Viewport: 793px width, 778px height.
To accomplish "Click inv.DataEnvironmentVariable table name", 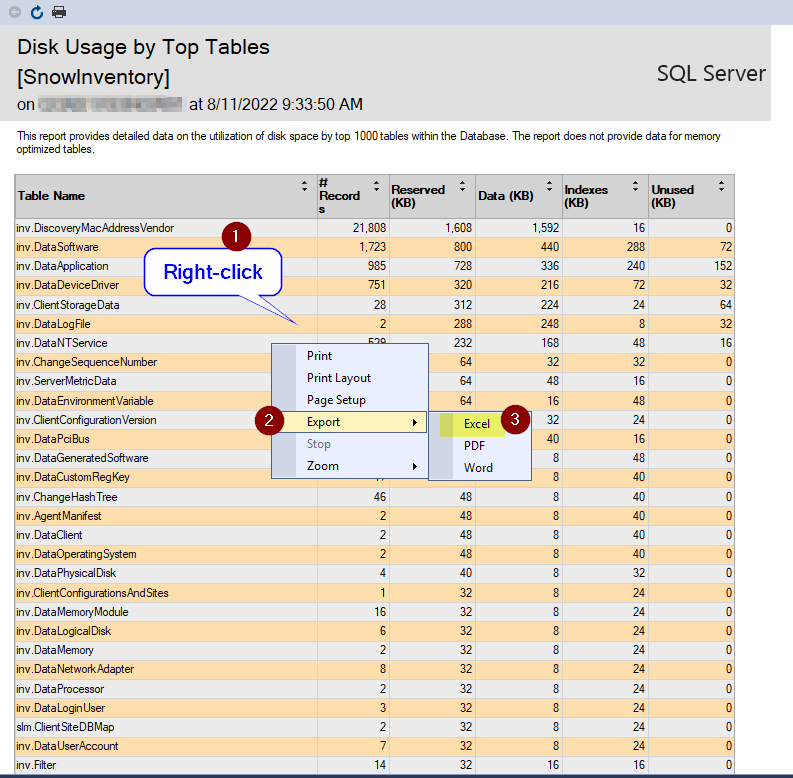I will click(x=84, y=401).
